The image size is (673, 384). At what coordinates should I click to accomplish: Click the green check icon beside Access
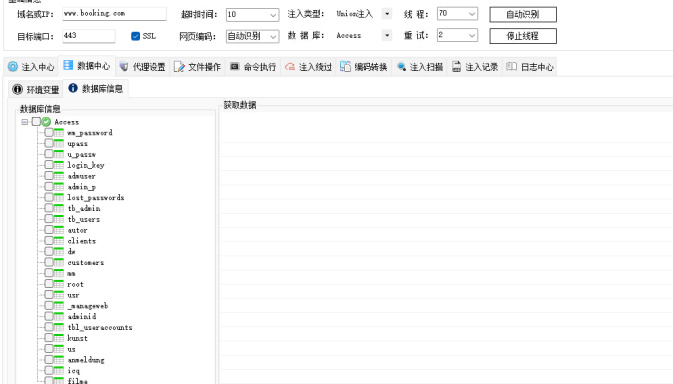pos(46,122)
